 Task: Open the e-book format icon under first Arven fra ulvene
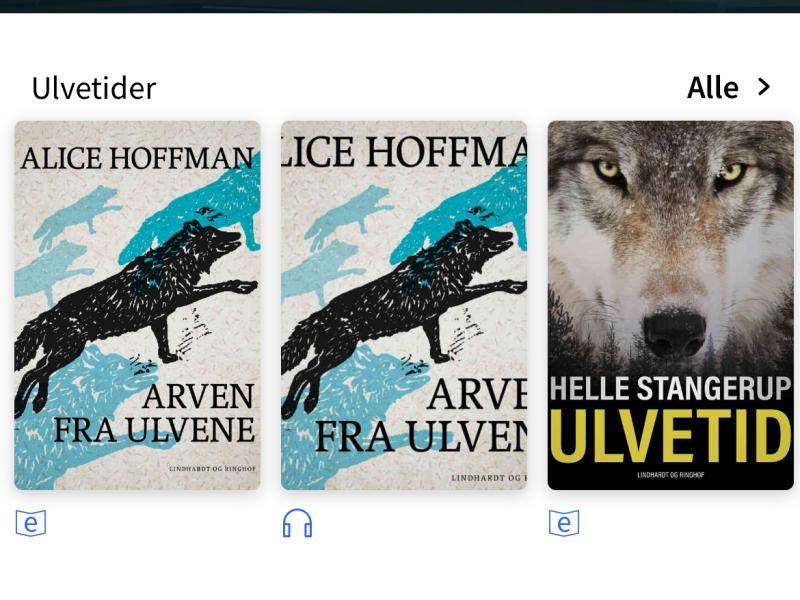[31, 523]
